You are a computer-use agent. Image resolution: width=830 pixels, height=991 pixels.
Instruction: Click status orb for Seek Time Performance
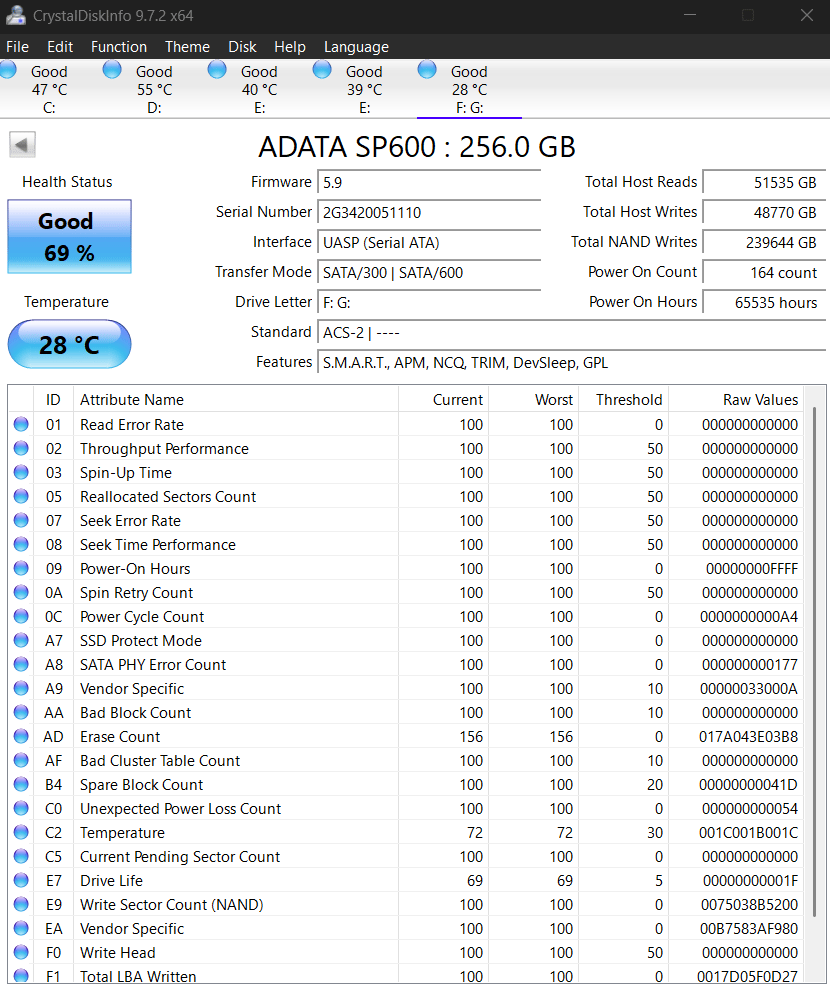coord(21,544)
